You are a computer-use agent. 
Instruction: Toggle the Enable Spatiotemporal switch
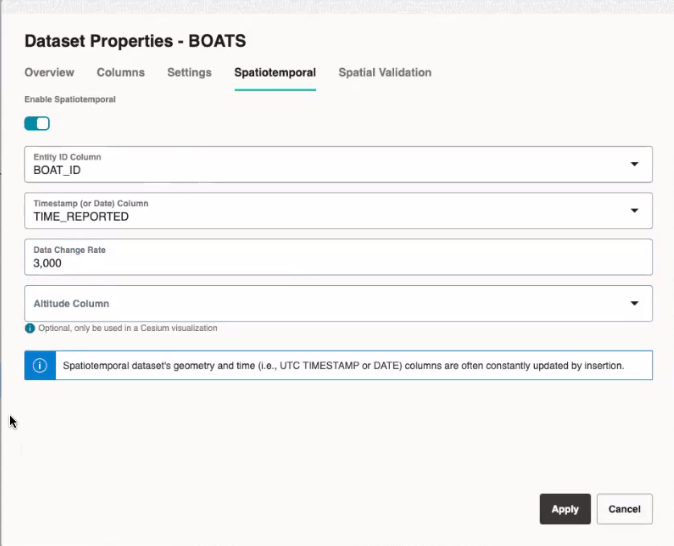coord(37,124)
